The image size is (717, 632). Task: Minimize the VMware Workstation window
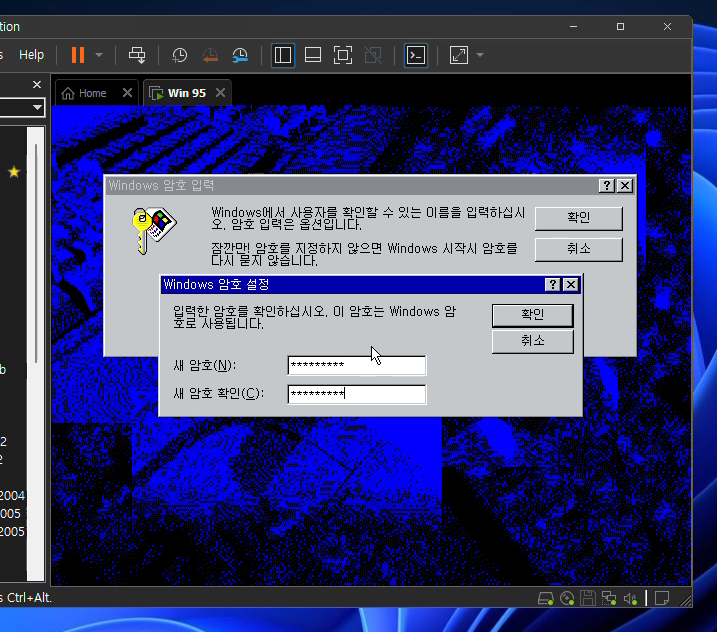pos(573,27)
